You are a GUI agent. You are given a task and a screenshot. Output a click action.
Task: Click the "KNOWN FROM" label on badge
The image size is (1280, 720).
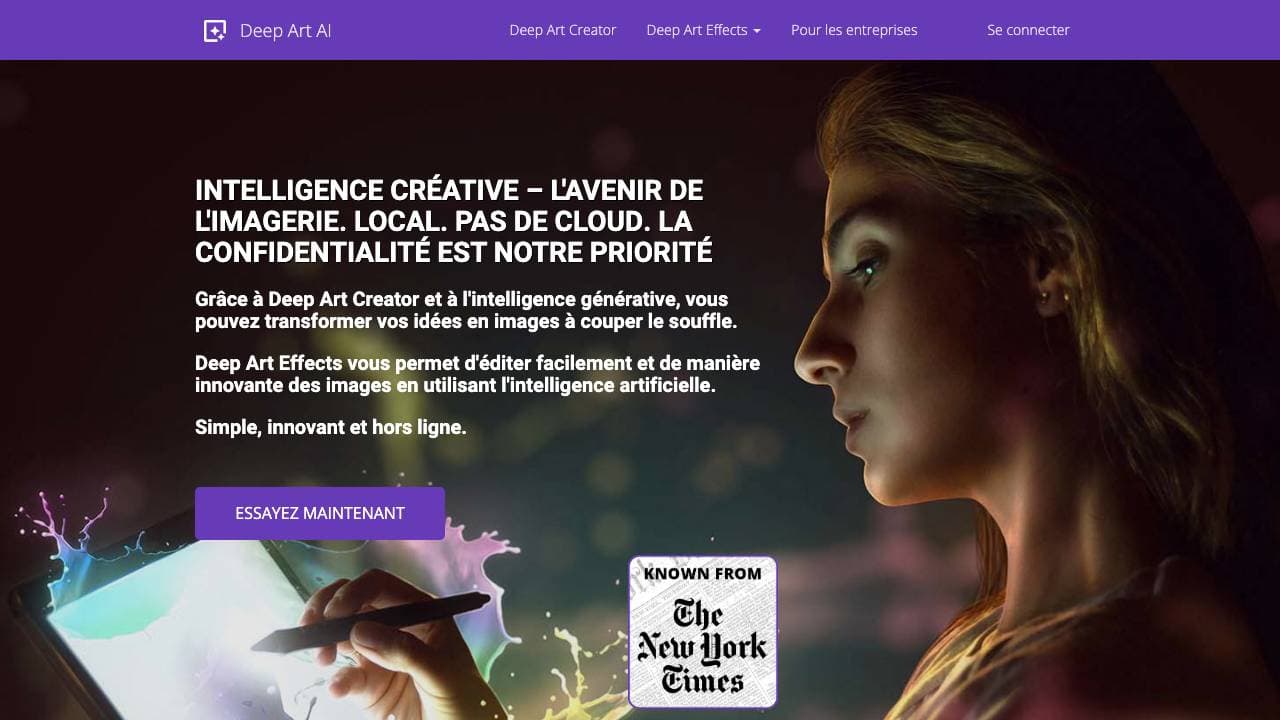click(x=702, y=574)
